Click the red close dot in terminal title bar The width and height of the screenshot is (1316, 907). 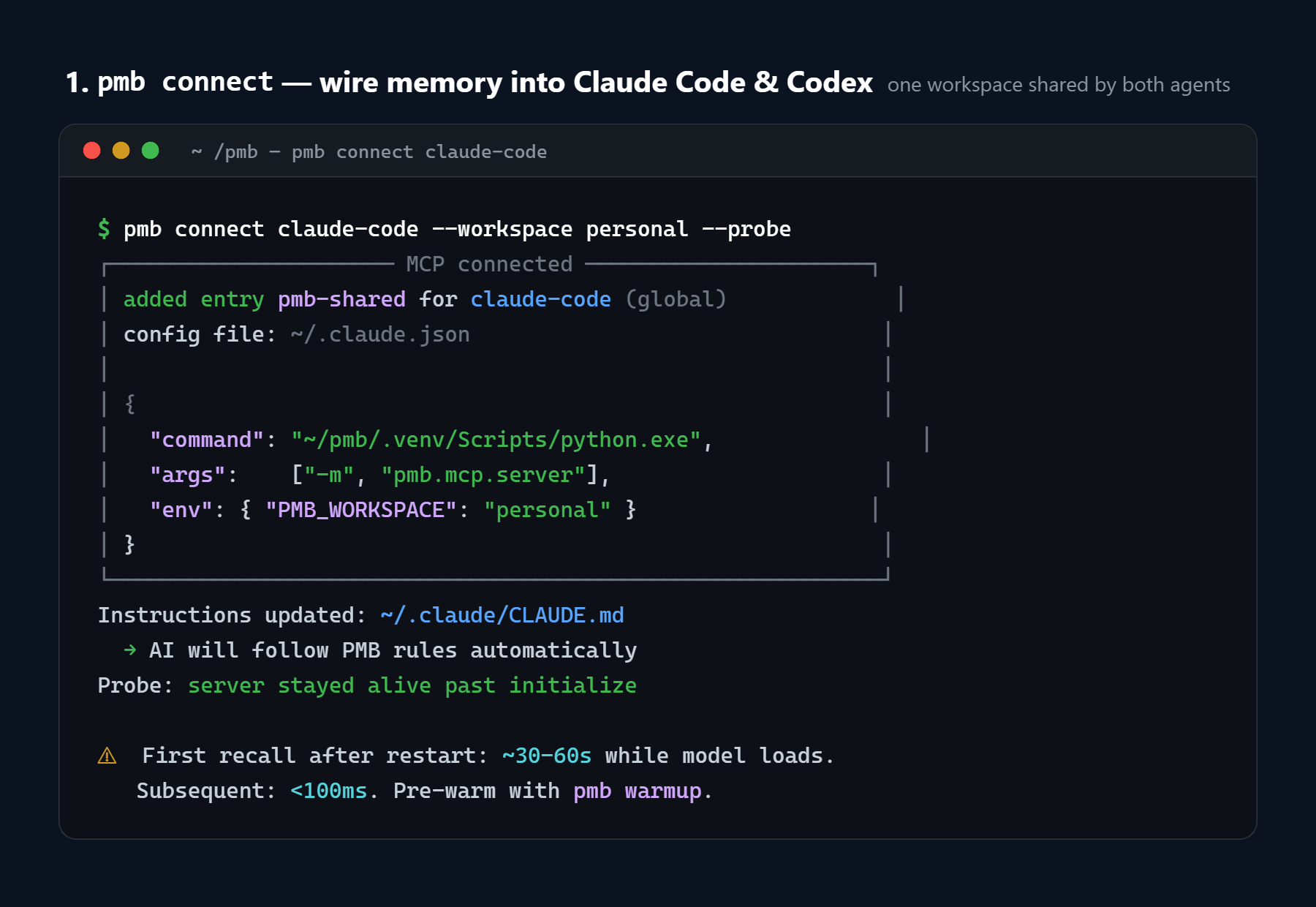pos(92,151)
